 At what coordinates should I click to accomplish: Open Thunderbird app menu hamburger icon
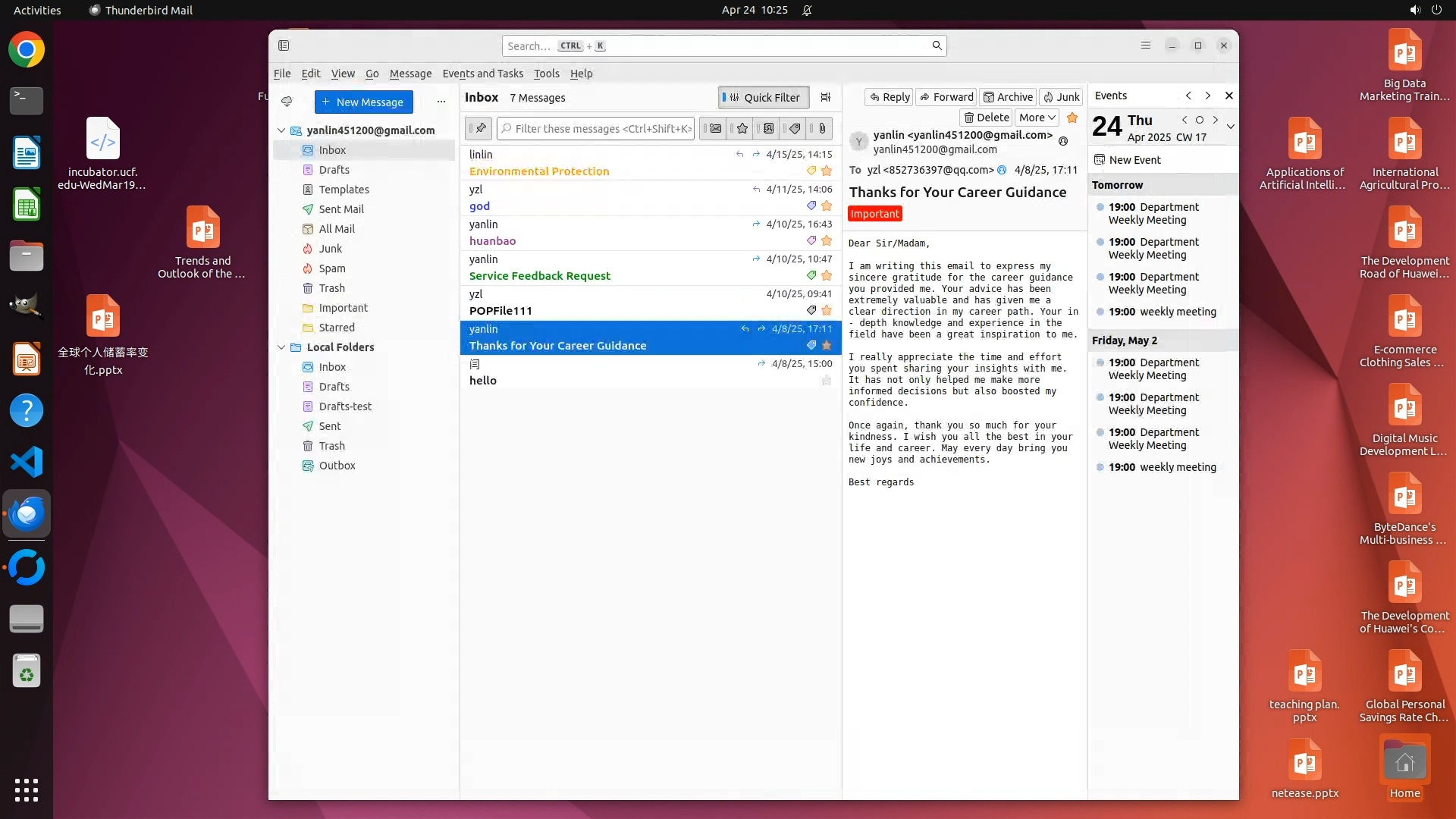pos(1146,45)
